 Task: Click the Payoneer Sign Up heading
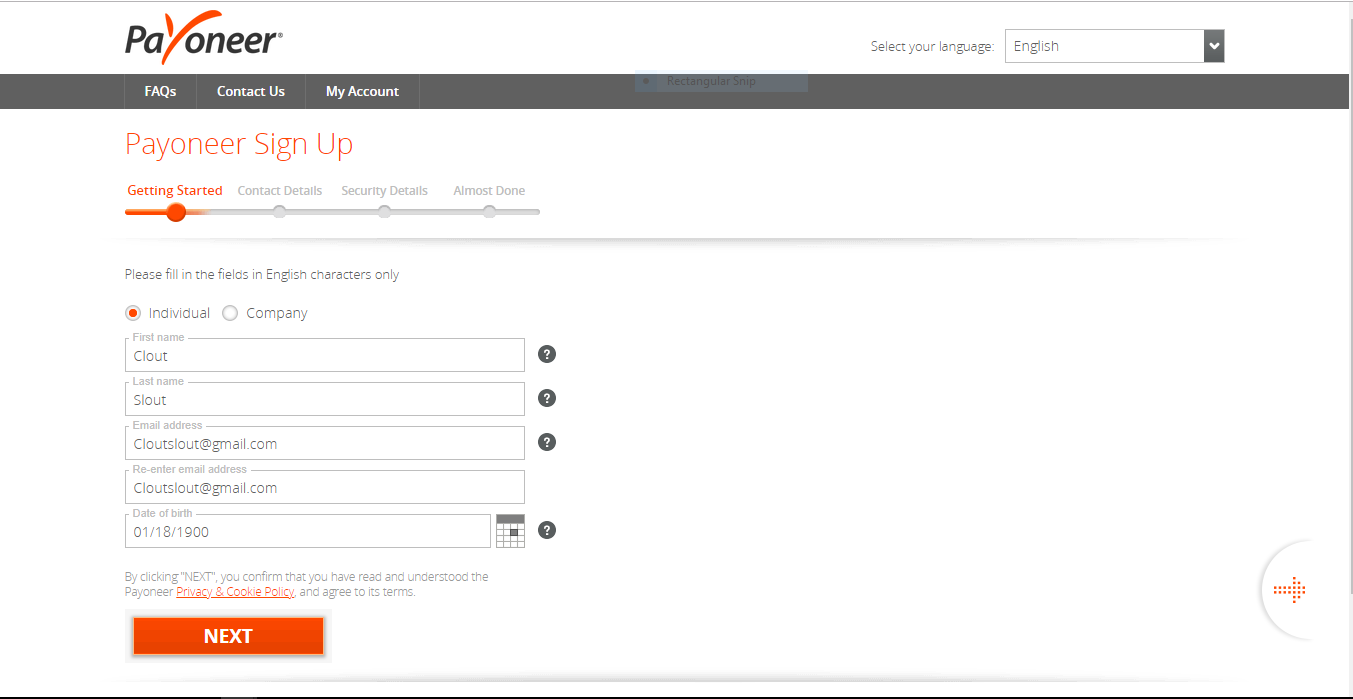239,145
